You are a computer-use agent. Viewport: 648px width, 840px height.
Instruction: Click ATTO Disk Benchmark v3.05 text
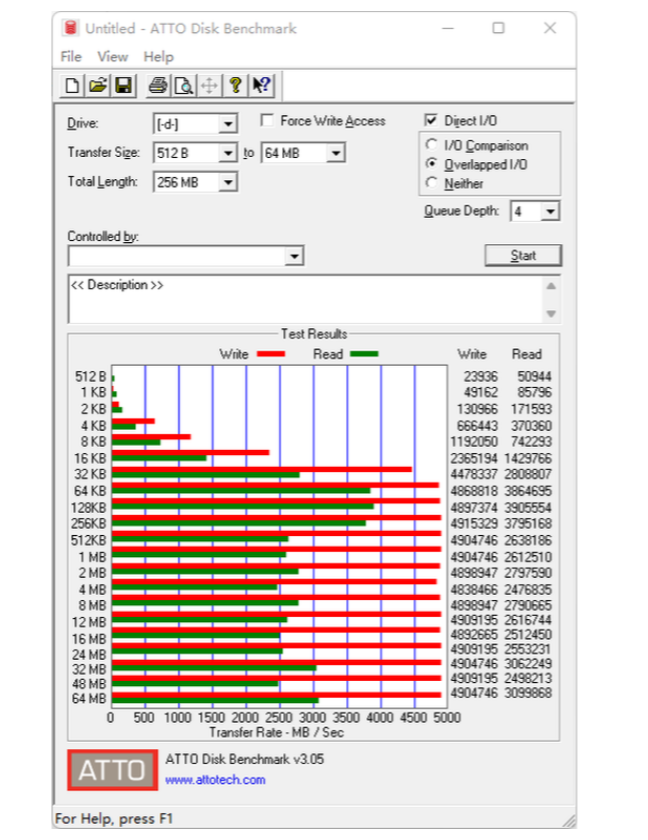[245, 760]
